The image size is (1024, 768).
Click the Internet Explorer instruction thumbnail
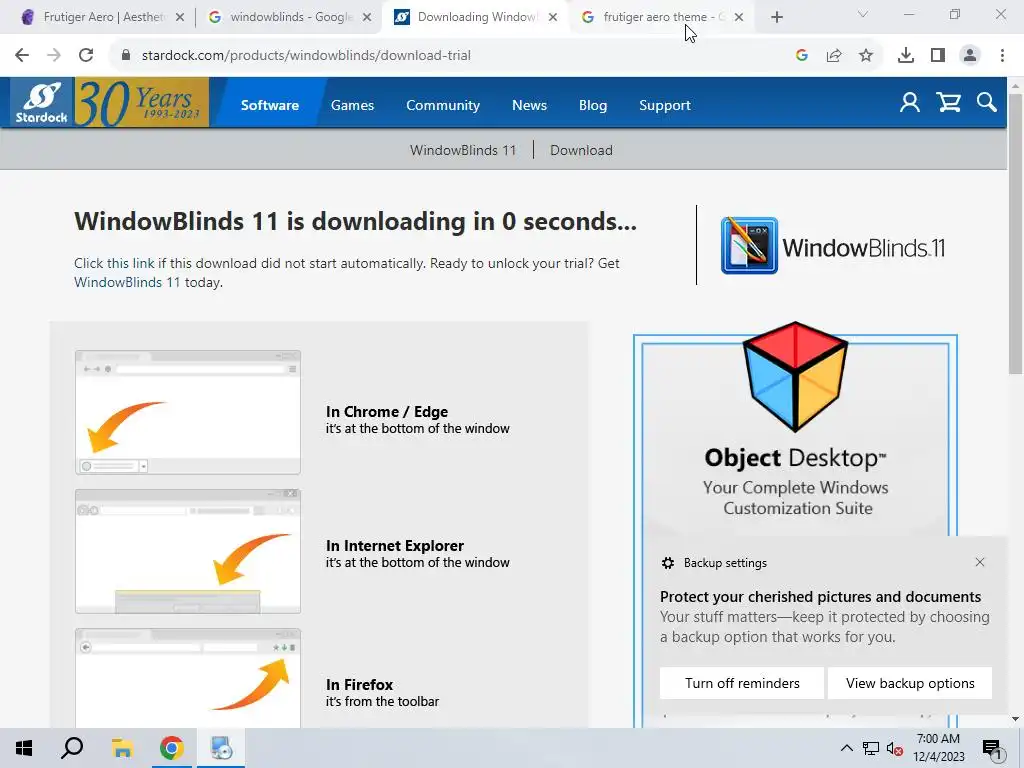(x=188, y=551)
